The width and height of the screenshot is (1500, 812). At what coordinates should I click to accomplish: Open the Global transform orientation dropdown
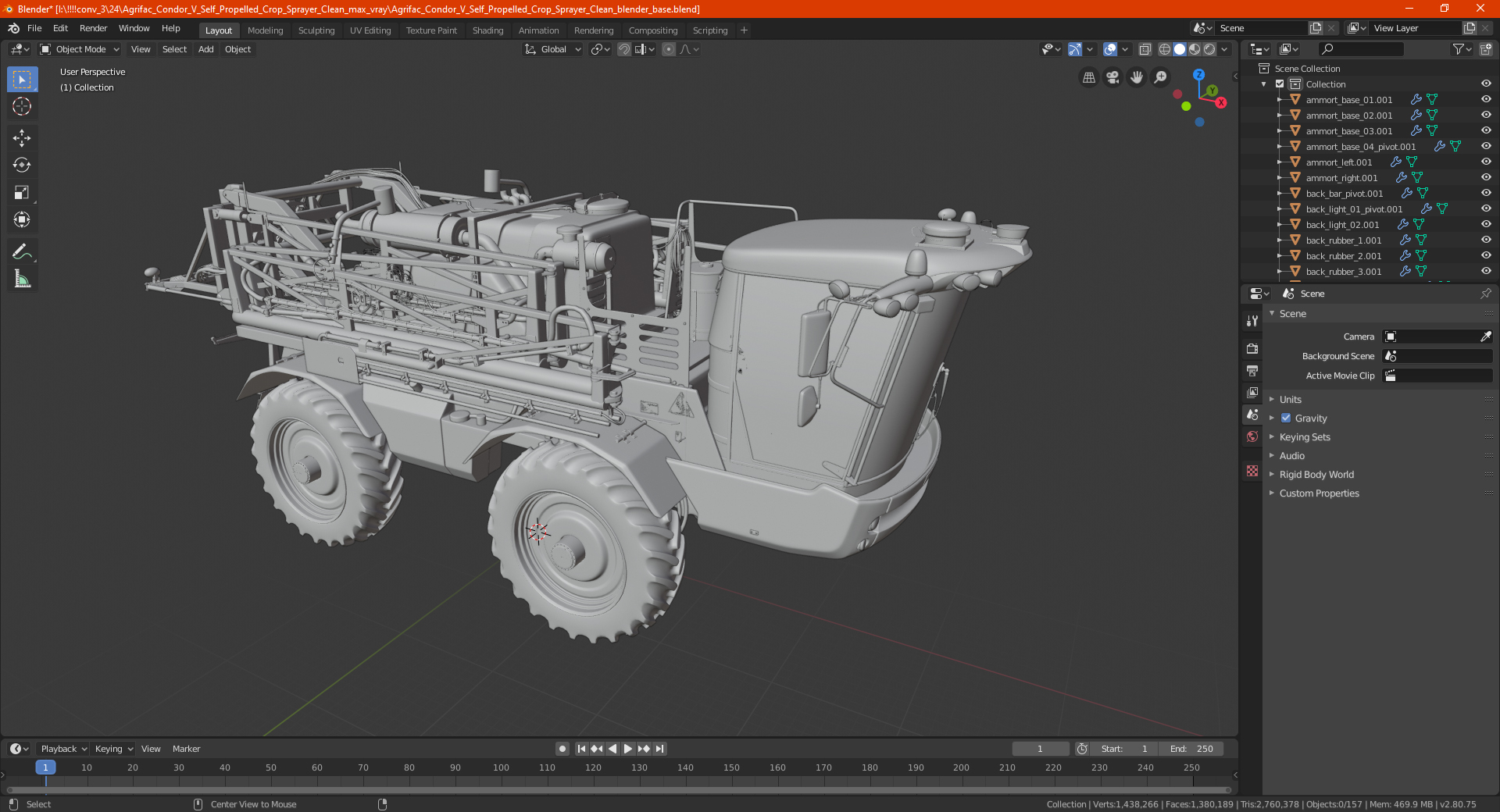pyautogui.click(x=552, y=49)
